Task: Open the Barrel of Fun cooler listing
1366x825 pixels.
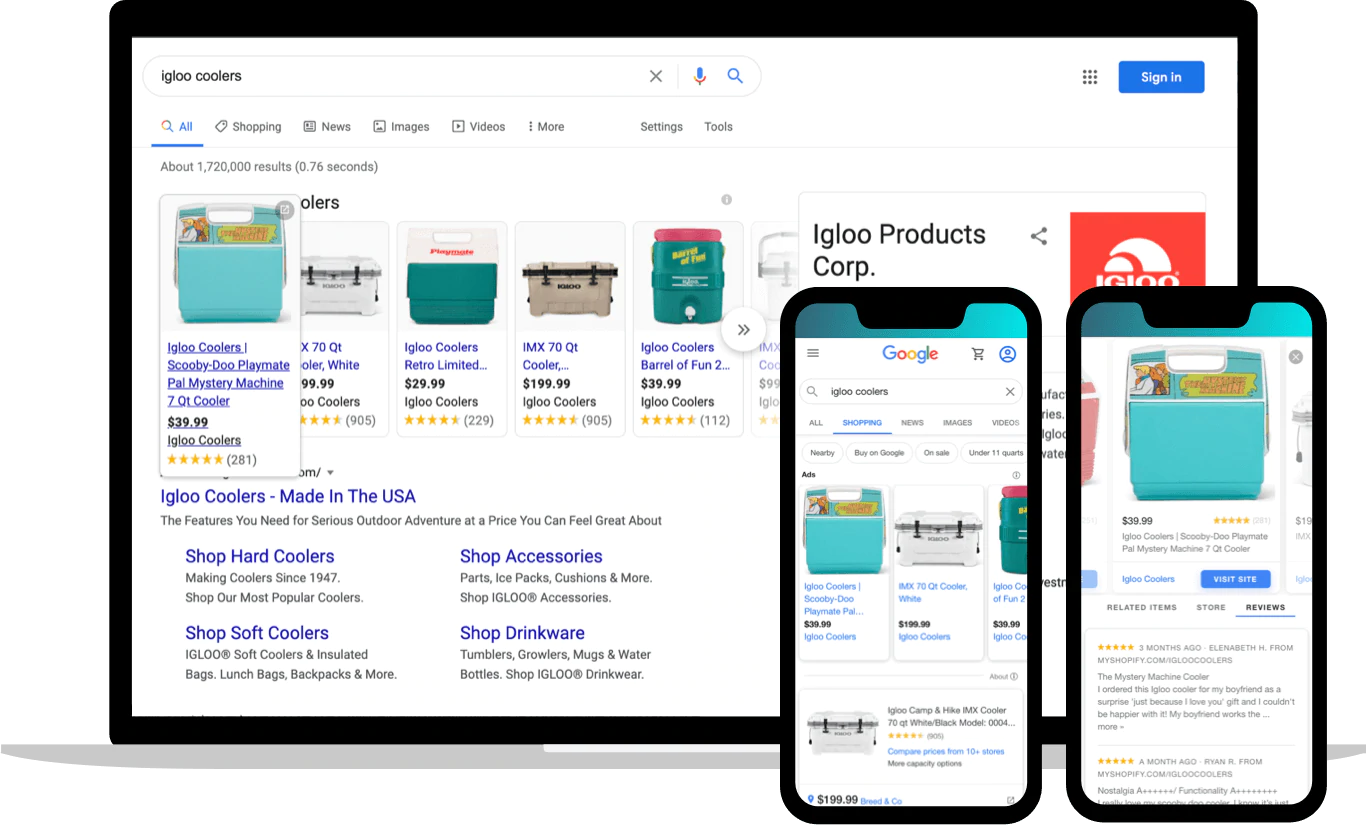Action: 685,356
